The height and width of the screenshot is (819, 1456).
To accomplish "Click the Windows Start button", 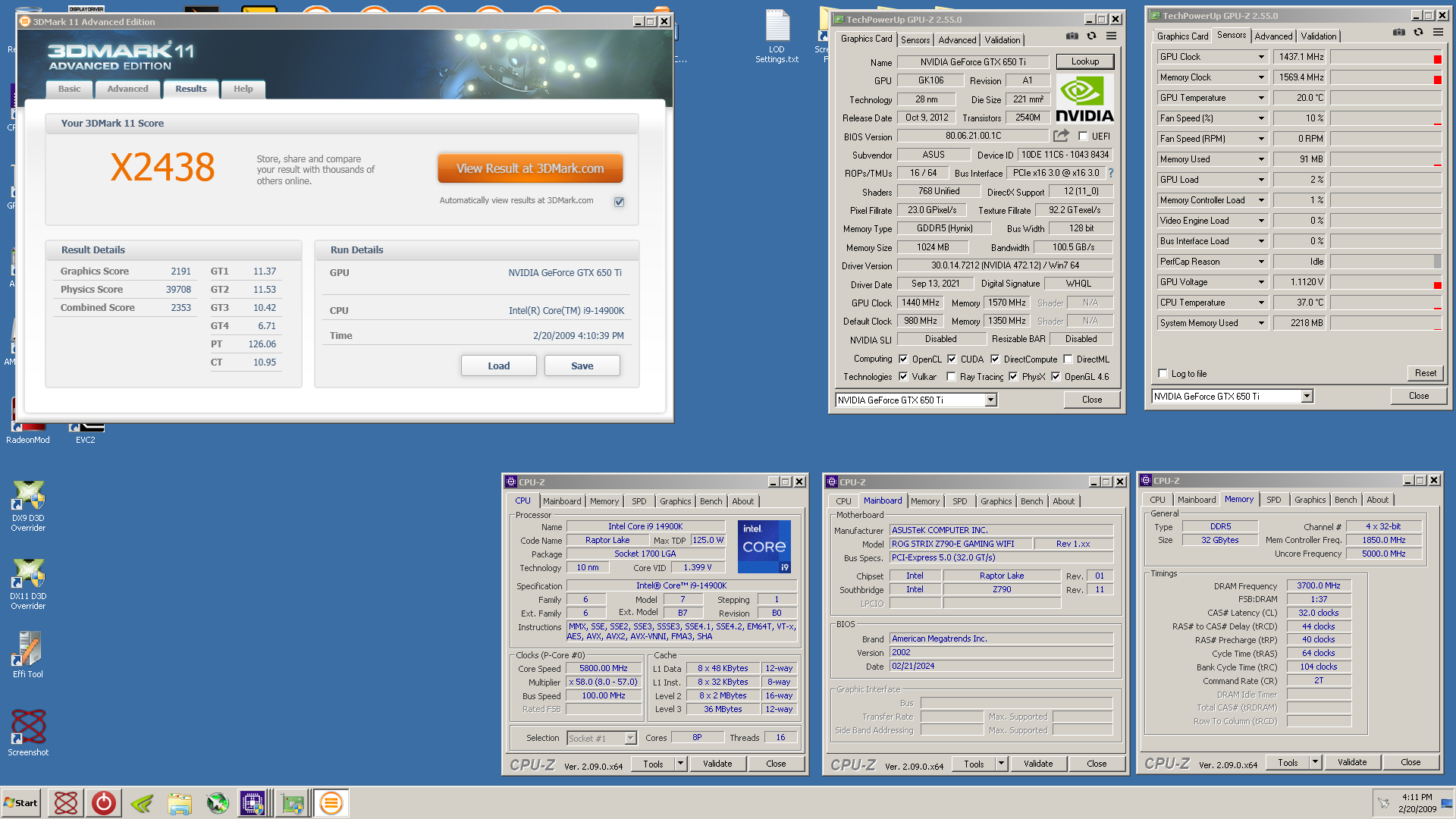I will tap(21, 803).
